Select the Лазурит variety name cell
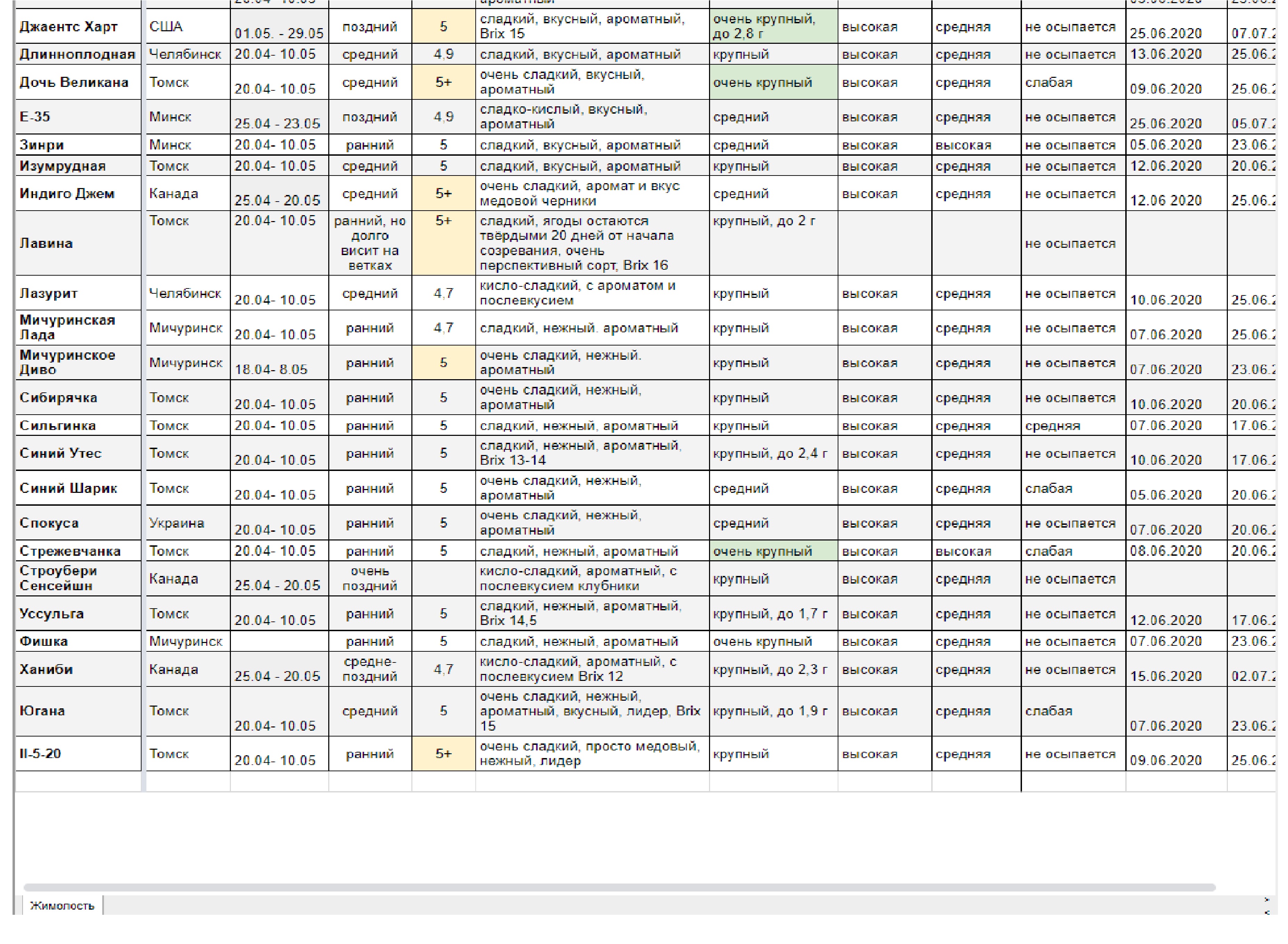1288x944 pixels. pyautogui.click(x=78, y=293)
